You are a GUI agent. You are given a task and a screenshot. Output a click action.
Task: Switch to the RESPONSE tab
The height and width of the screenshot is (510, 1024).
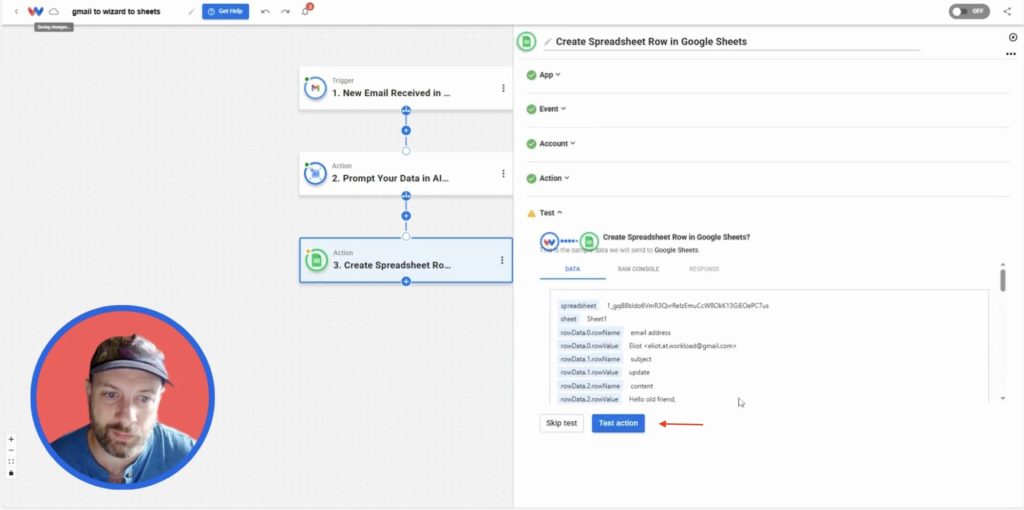pos(705,269)
